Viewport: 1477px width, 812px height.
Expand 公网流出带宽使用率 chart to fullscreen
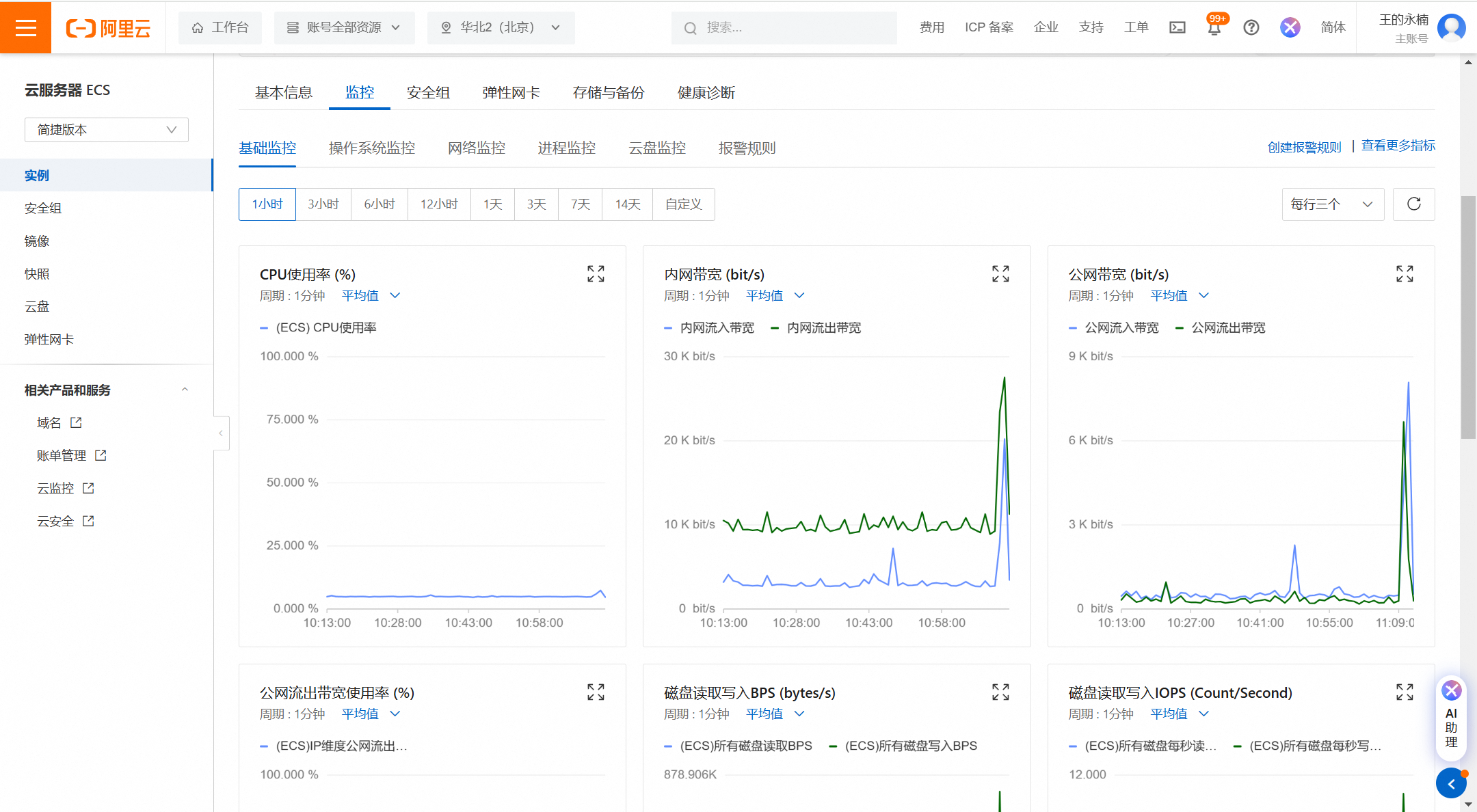point(596,692)
